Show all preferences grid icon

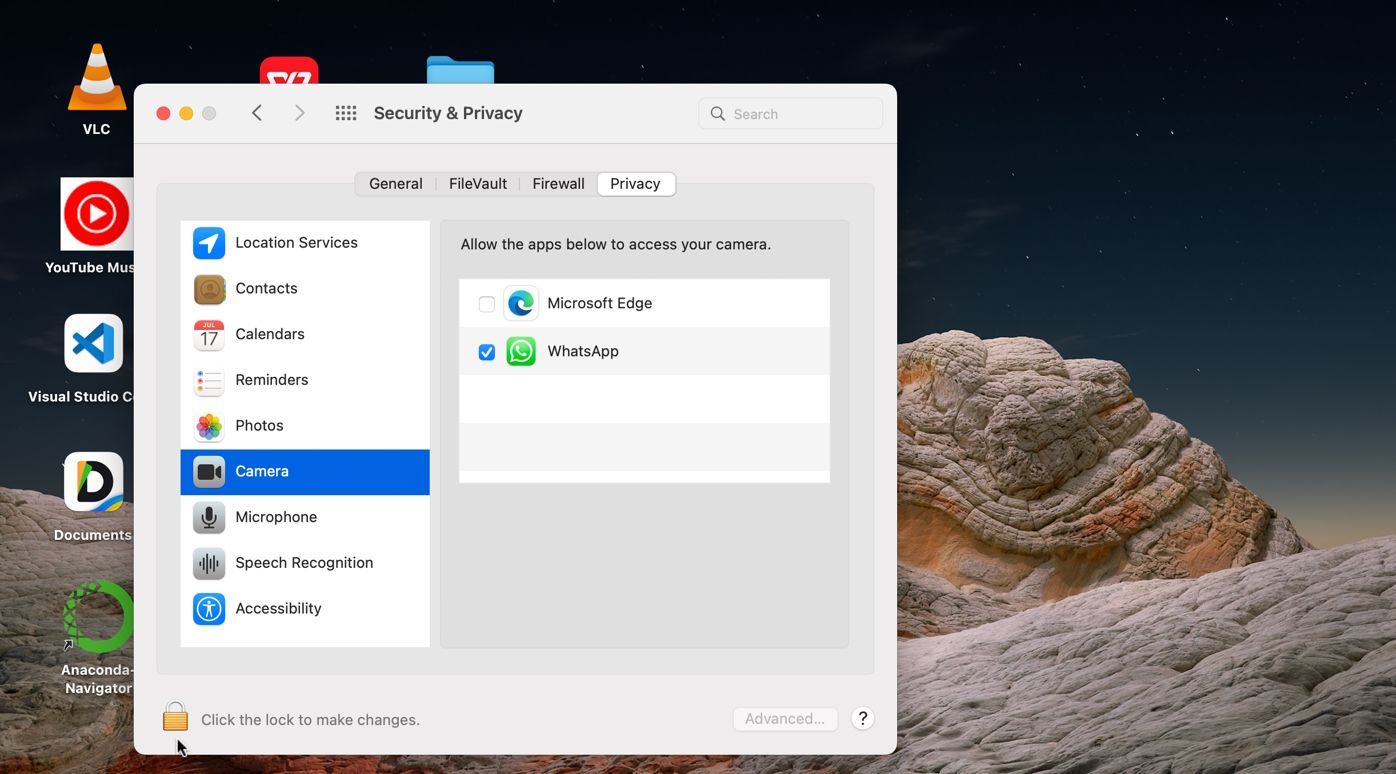(346, 114)
